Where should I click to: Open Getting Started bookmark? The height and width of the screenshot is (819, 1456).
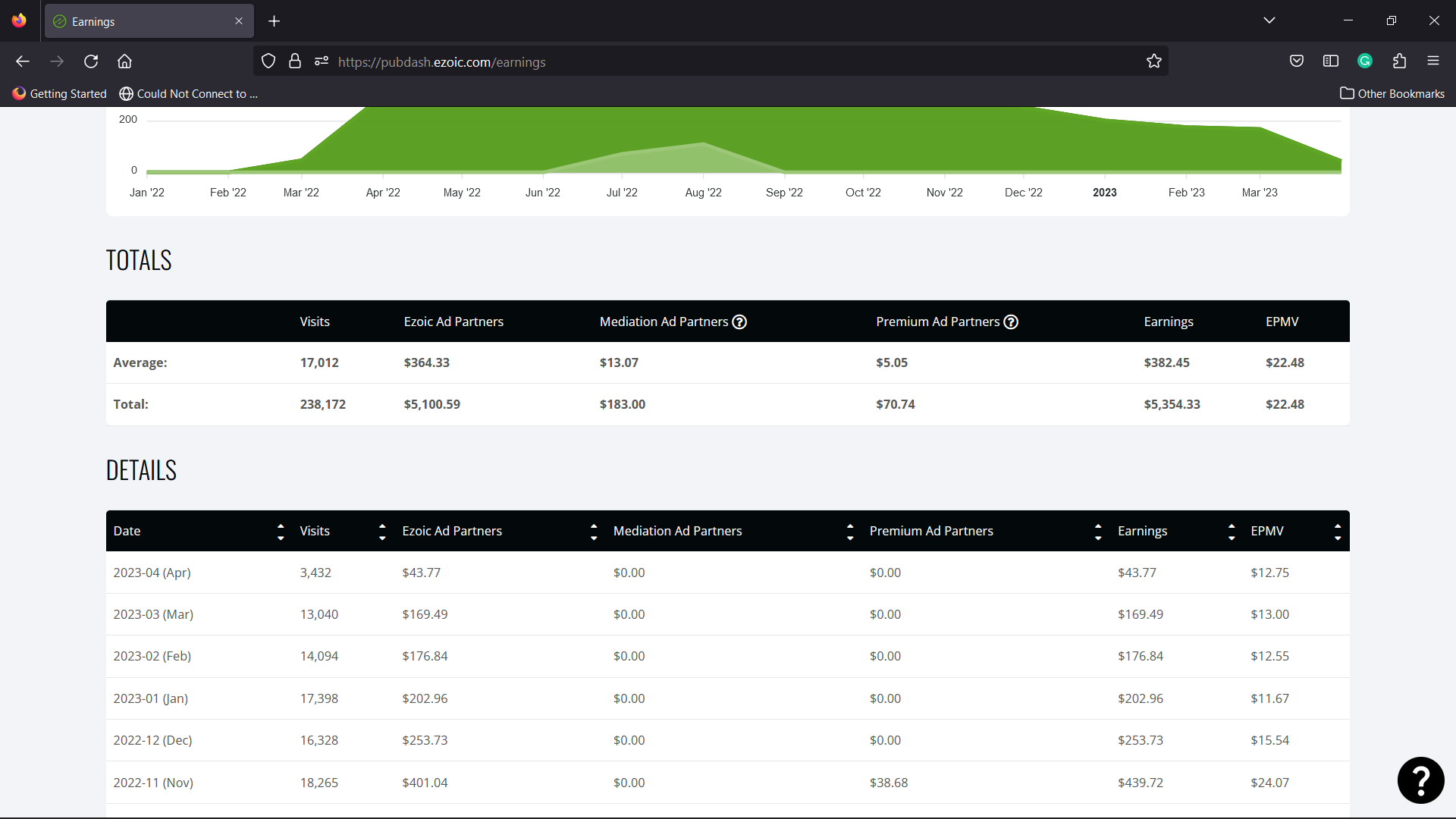pos(60,94)
